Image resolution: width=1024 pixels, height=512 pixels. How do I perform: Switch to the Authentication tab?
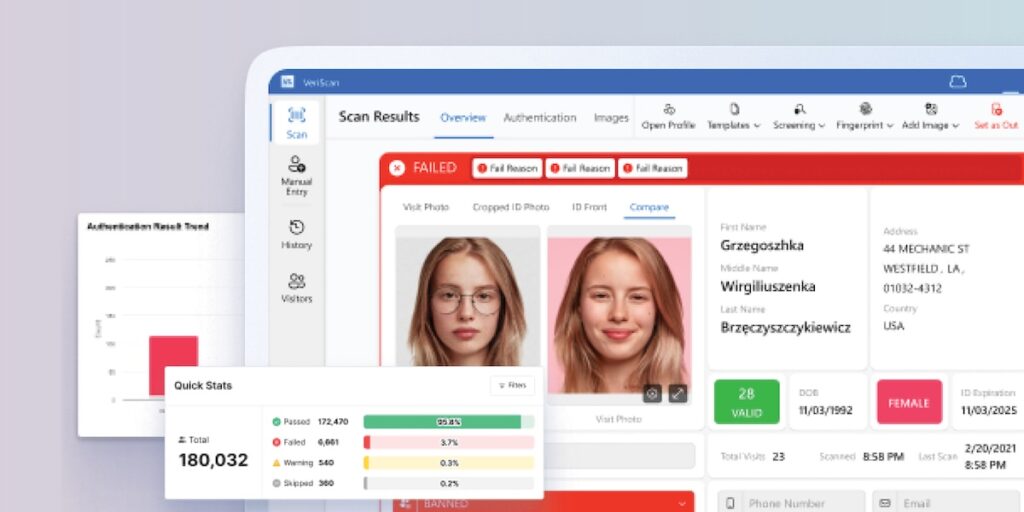tap(539, 118)
